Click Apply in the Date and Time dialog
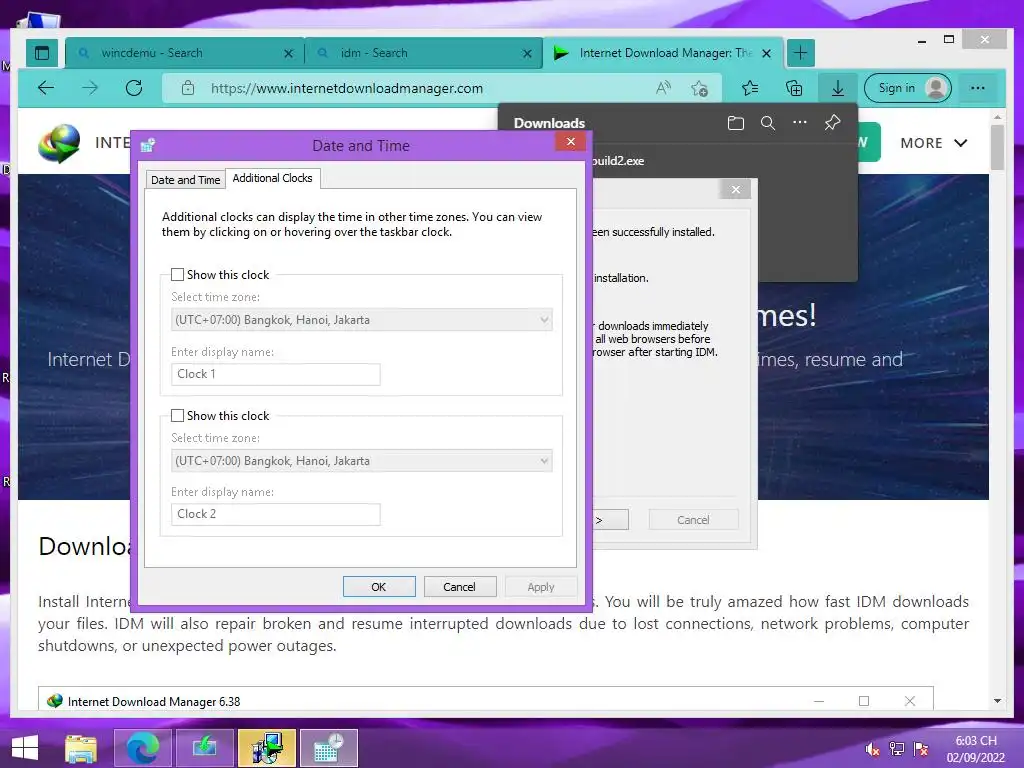The height and width of the screenshot is (768, 1024). pyautogui.click(x=541, y=586)
